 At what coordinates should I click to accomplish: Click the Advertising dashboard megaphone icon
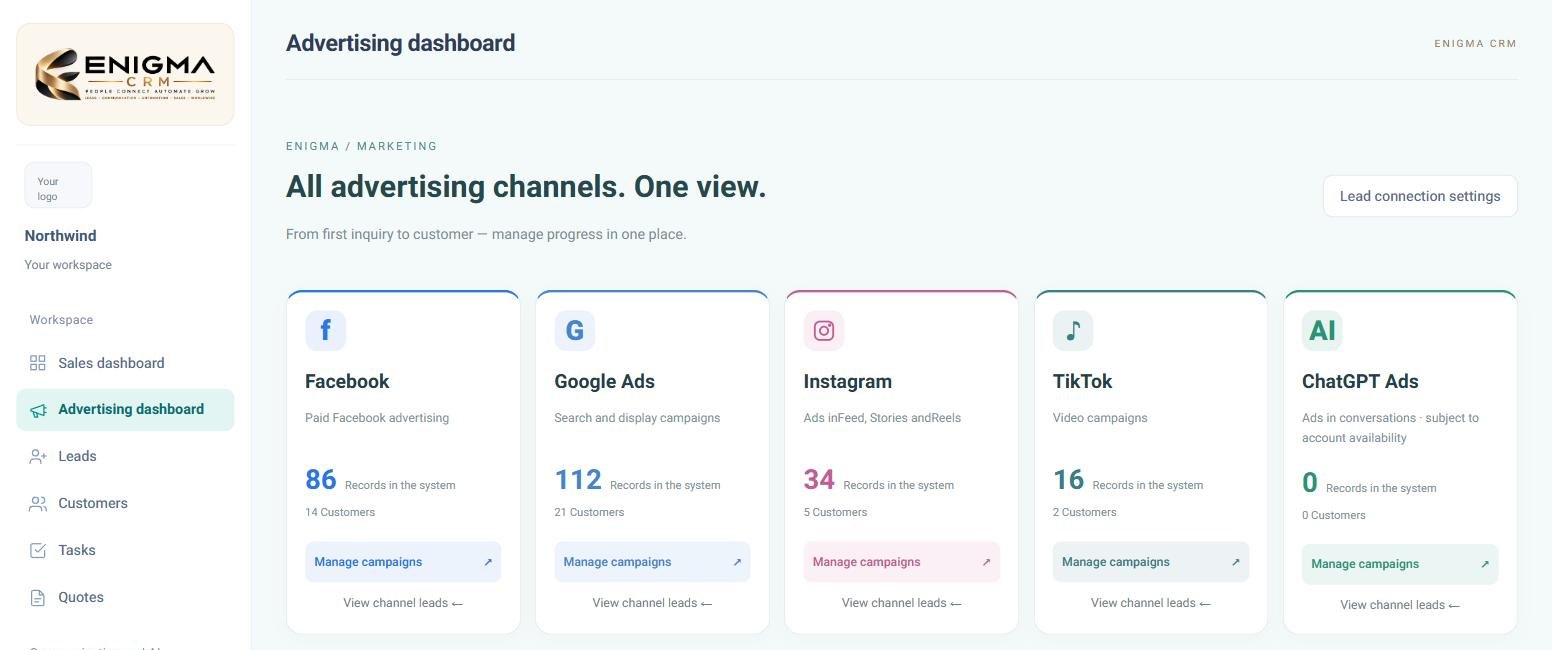(x=38, y=410)
